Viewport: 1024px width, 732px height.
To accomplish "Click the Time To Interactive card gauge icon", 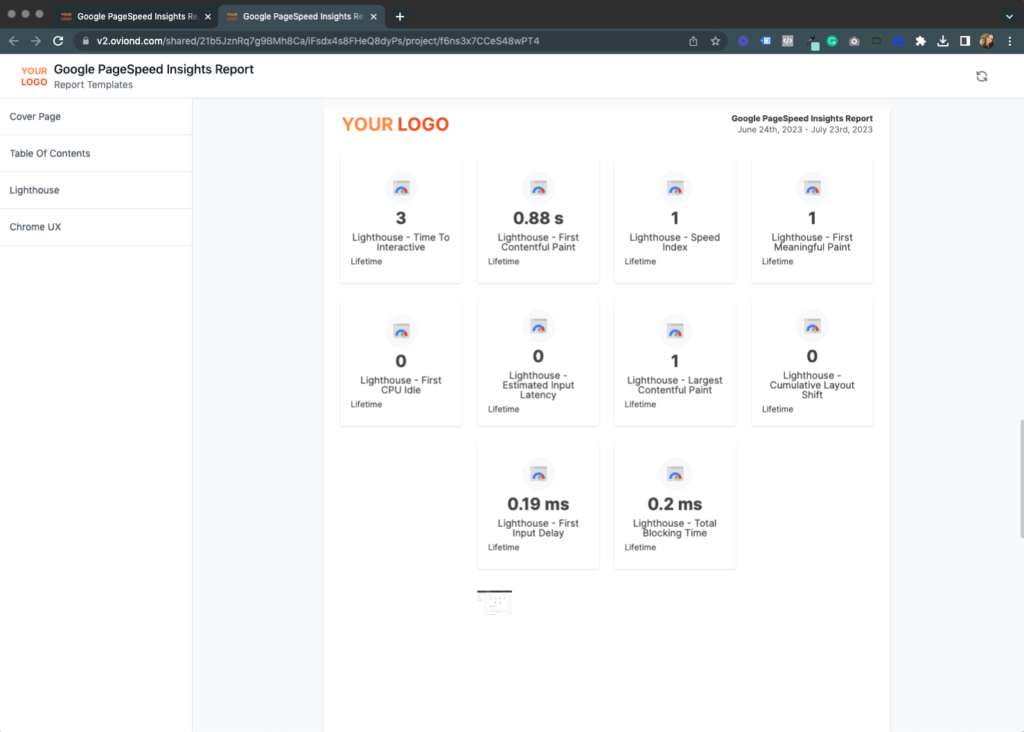I will click(401, 188).
